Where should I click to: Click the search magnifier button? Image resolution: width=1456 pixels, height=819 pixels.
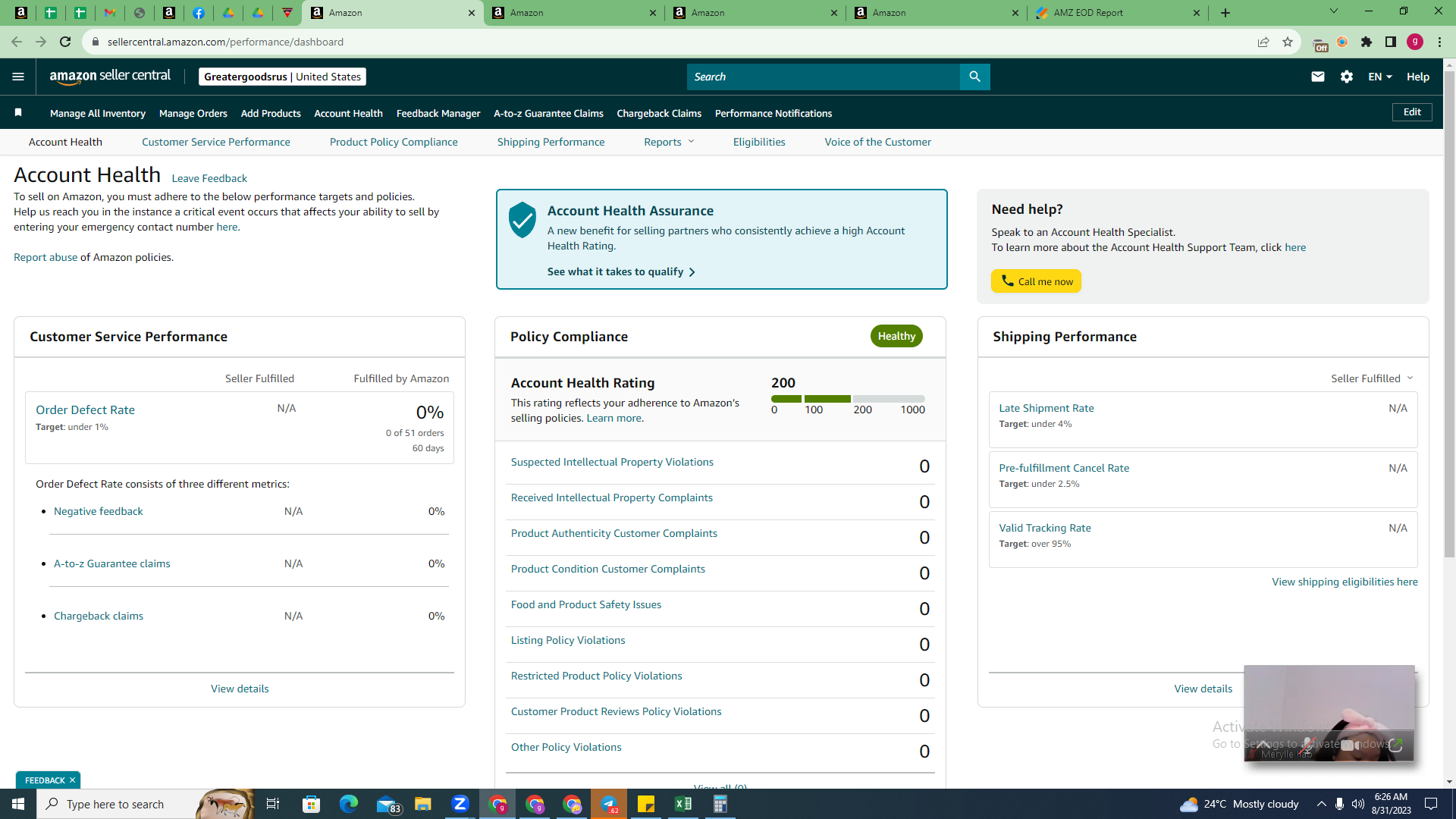[974, 77]
